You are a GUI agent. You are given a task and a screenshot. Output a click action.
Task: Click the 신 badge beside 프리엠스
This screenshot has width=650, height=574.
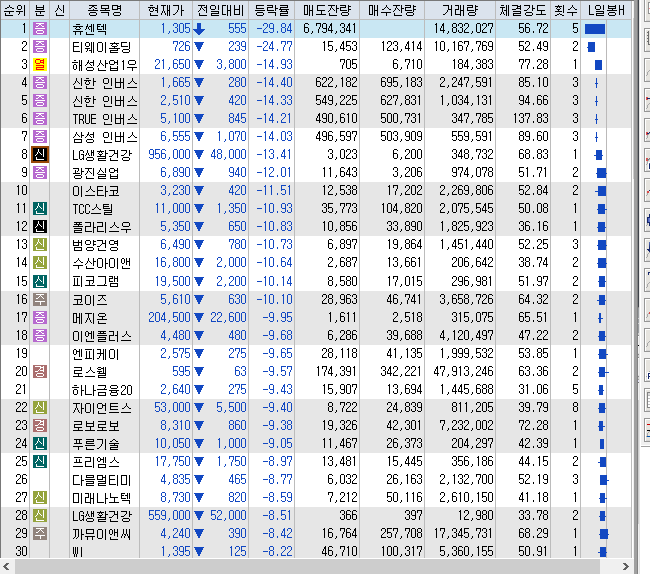pyautogui.click(x=40, y=461)
